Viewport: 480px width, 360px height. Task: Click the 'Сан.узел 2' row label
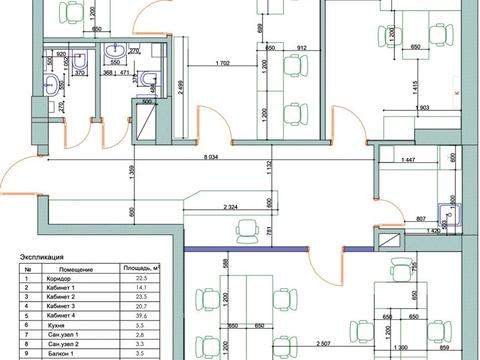point(63,344)
